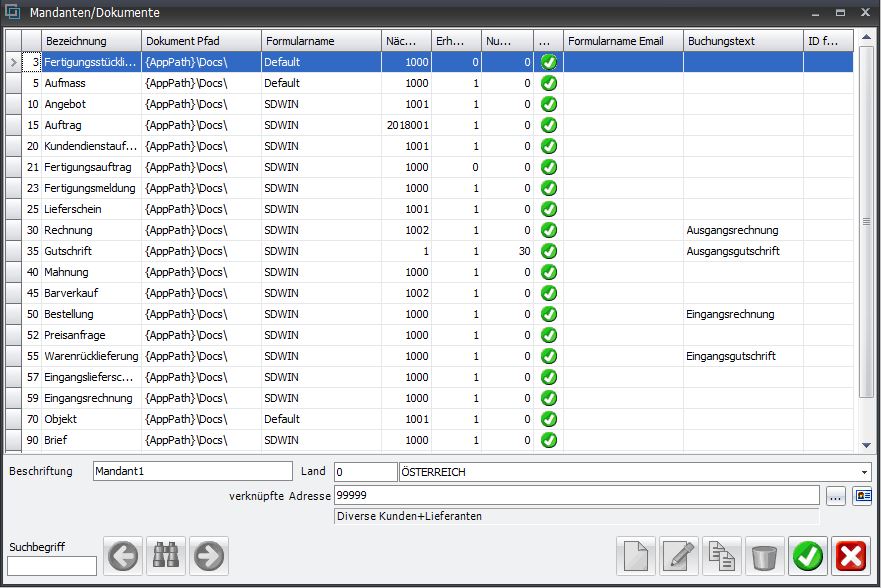
Task: Open address card icon next to verknüpfte Adresse
Action: (861, 495)
